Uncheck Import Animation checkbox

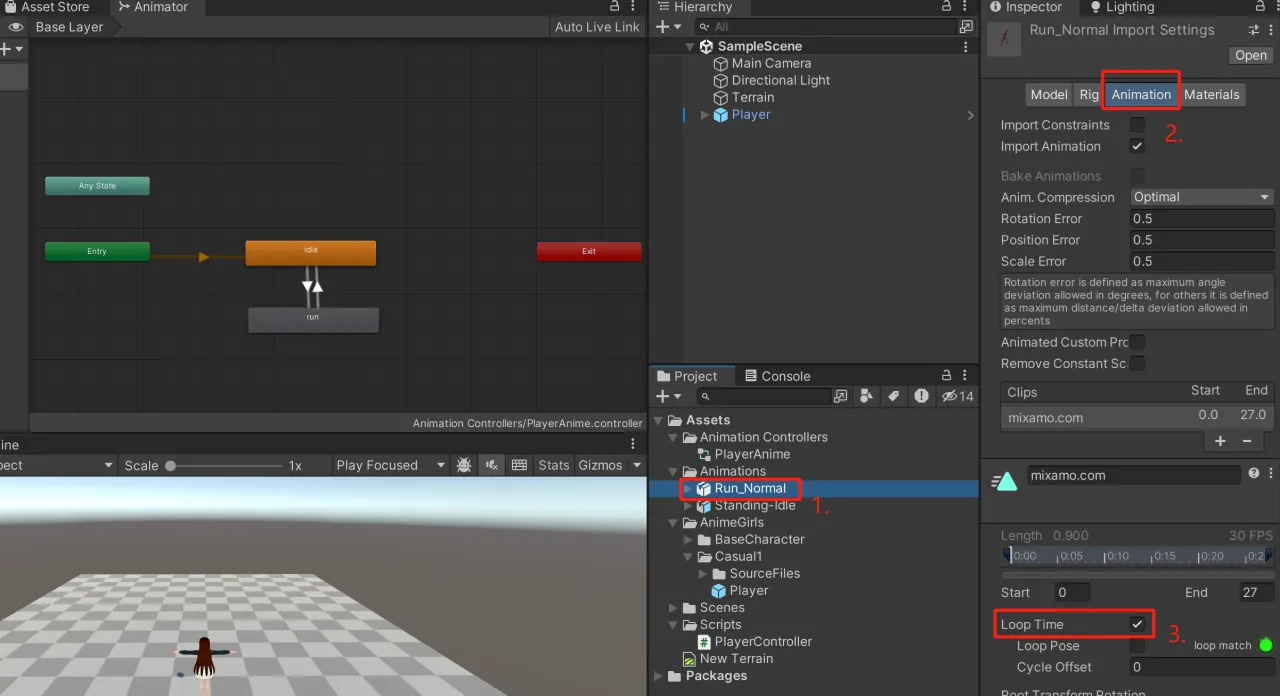click(x=1137, y=146)
